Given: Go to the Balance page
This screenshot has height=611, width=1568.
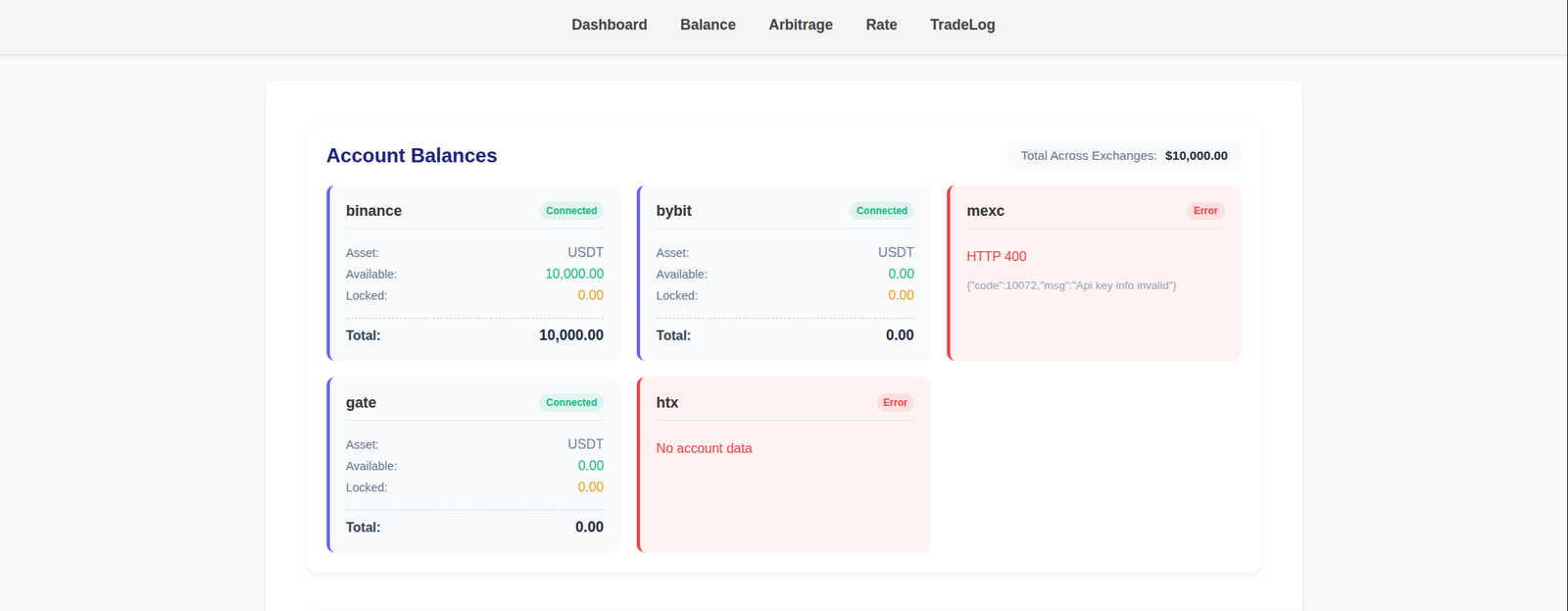Looking at the screenshot, I should [x=708, y=25].
